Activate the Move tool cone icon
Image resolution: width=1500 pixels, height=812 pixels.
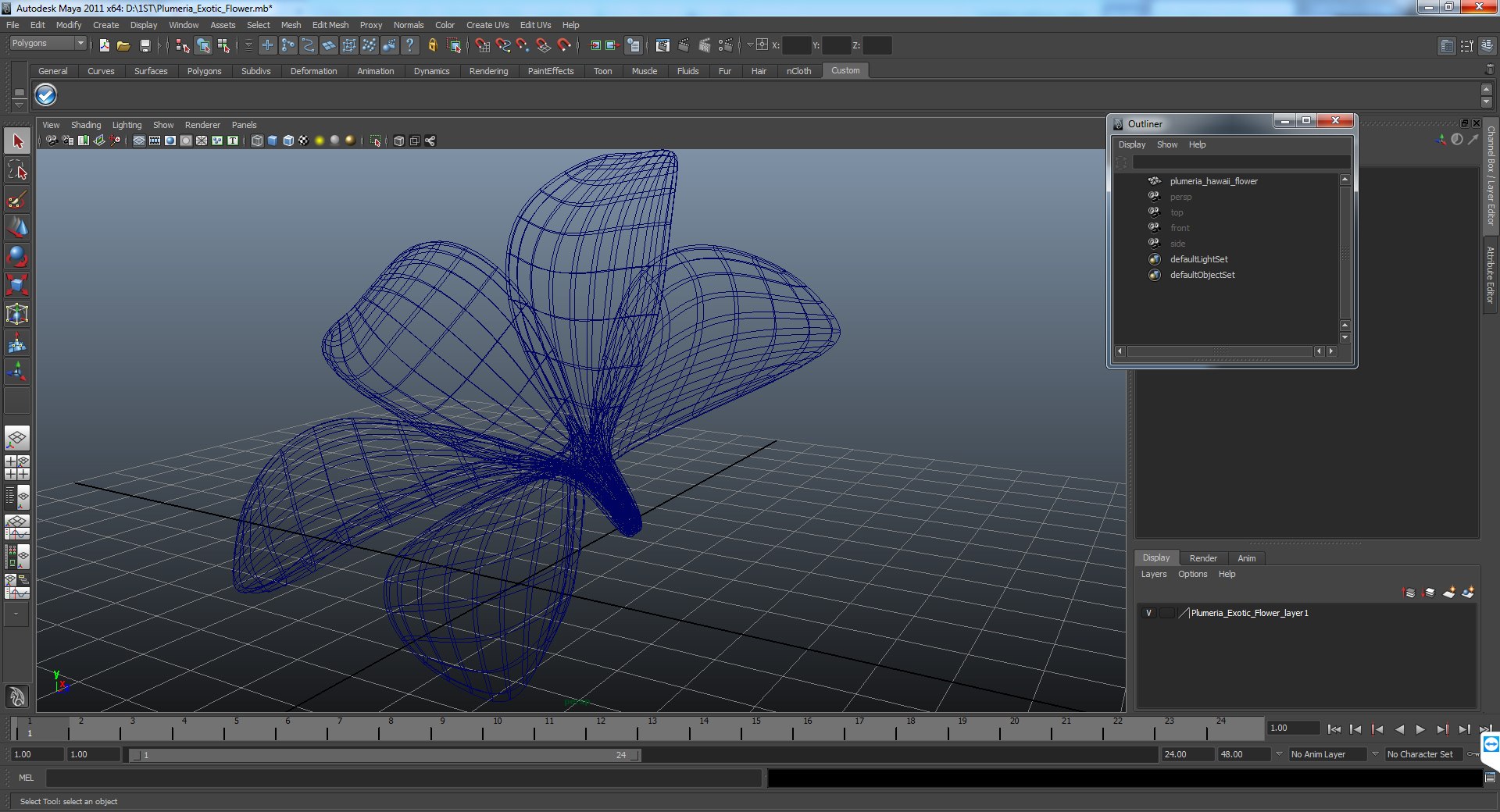click(17, 227)
